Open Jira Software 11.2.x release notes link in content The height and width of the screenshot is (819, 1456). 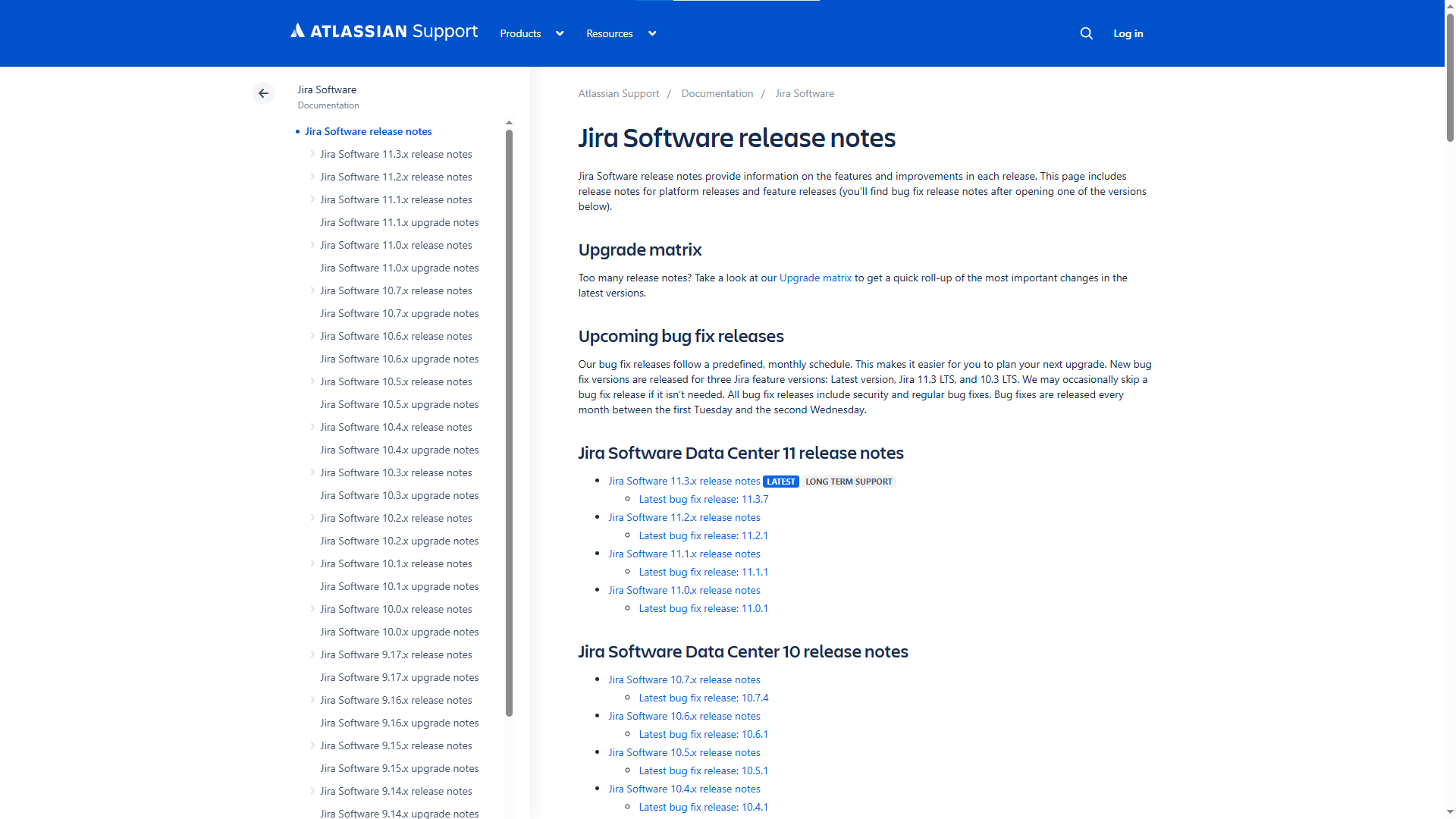(x=684, y=517)
